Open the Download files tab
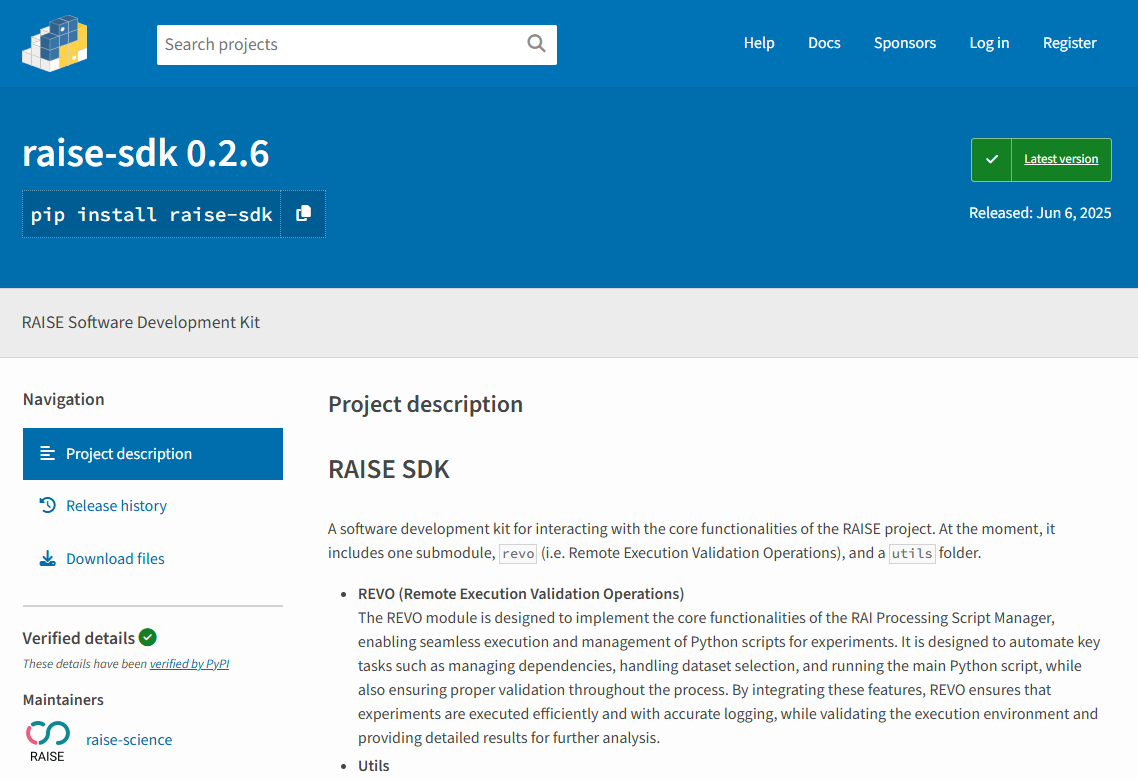 coord(115,558)
